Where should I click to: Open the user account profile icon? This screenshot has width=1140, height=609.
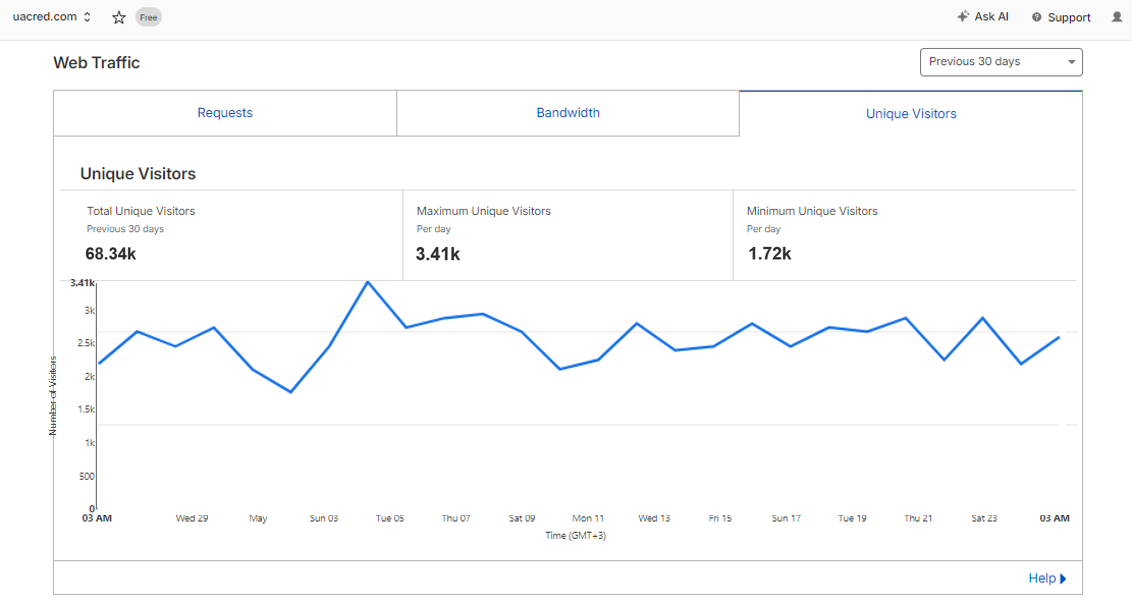[1117, 17]
